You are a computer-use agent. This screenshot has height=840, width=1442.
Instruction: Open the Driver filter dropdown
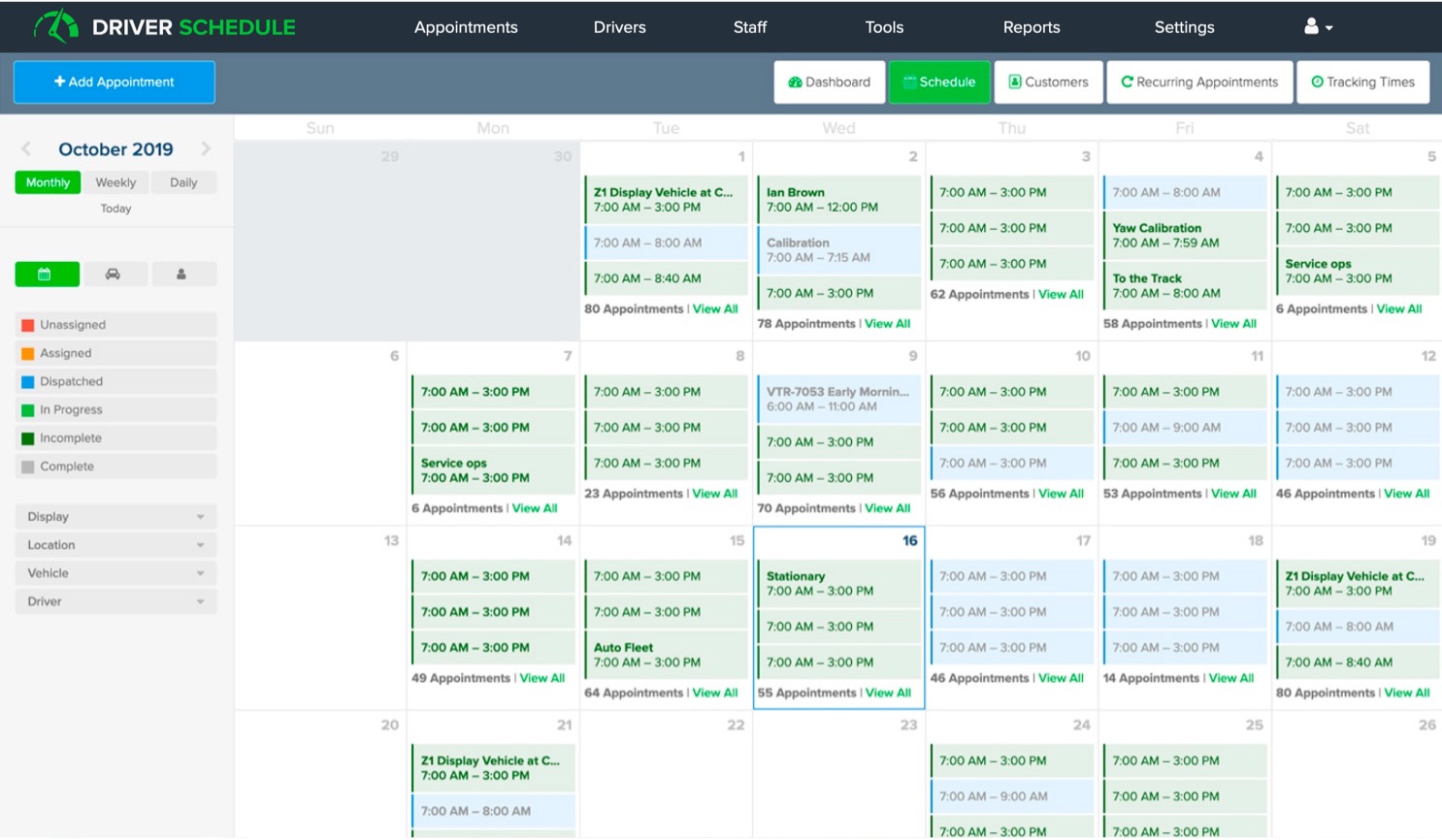click(x=115, y=601)
